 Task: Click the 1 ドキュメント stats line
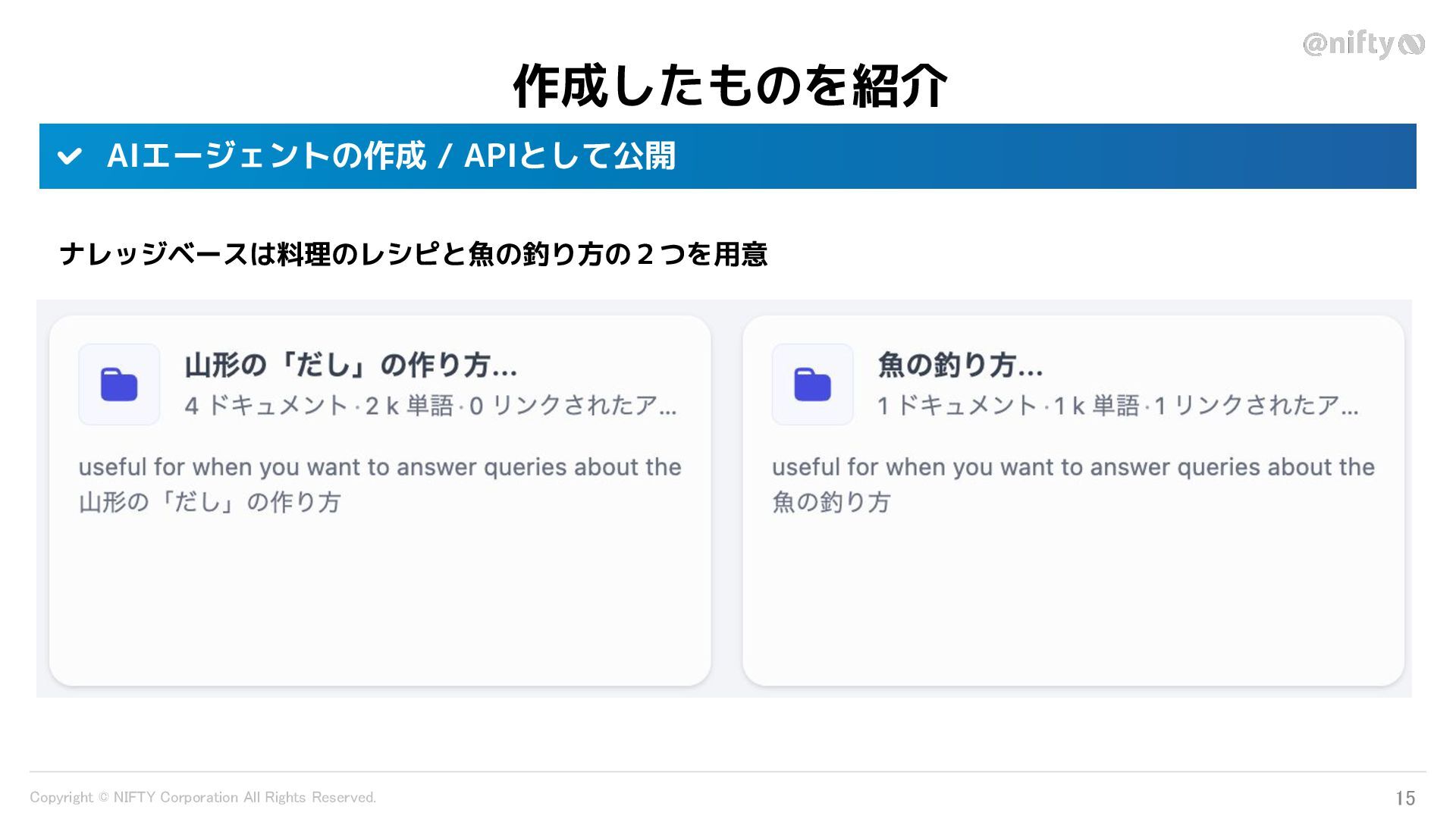[1117, 406]
